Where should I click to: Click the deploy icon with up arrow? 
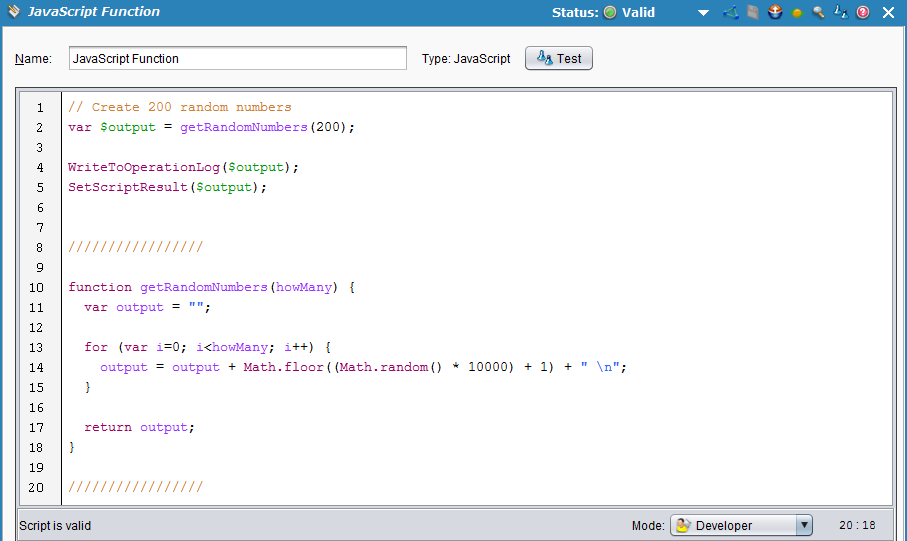(x=775, y=13)
